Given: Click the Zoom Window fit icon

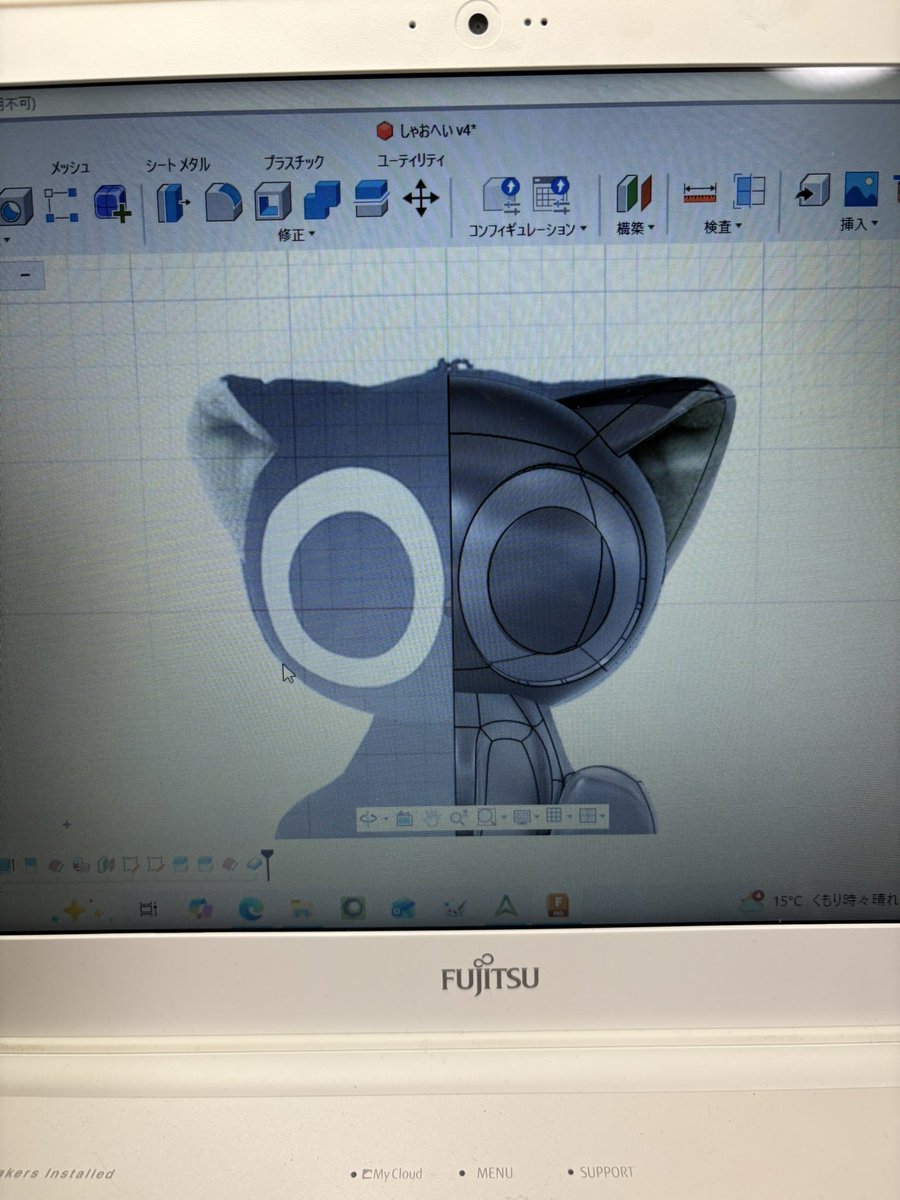Looking at the screenshot, I should [487, 818].
